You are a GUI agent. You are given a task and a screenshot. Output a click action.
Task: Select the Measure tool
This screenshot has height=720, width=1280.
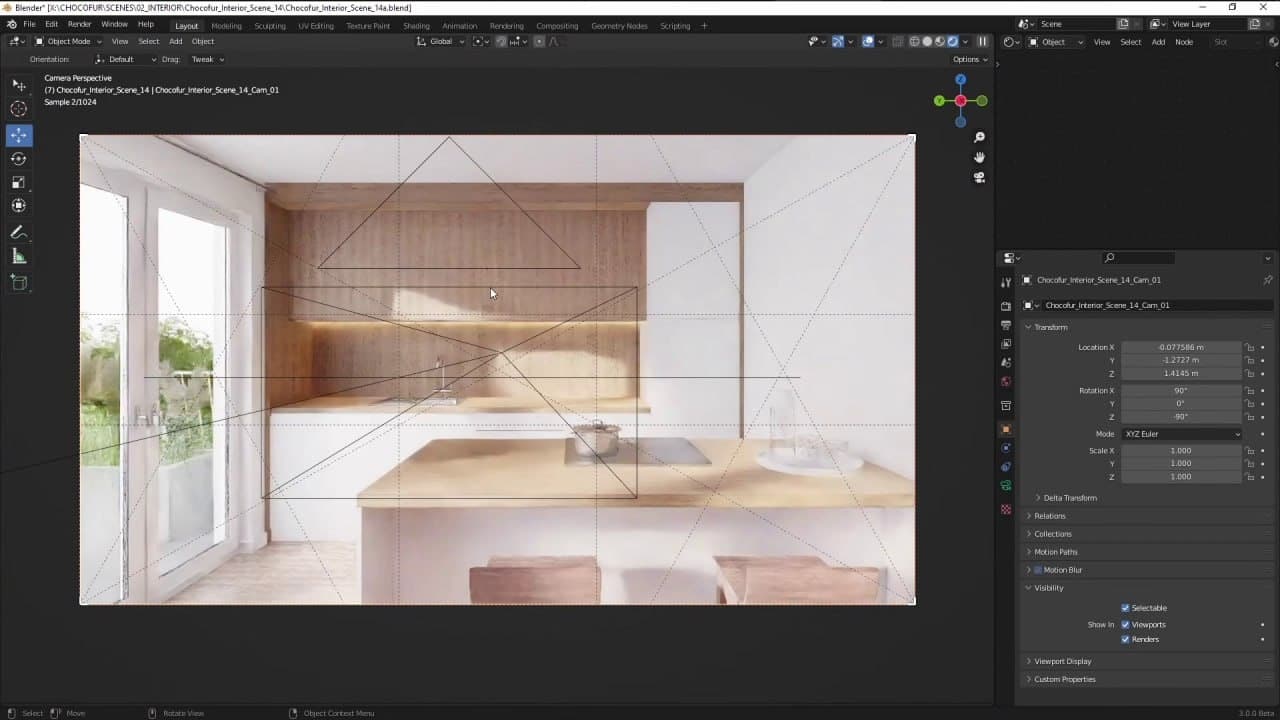[x=19, y=257]
